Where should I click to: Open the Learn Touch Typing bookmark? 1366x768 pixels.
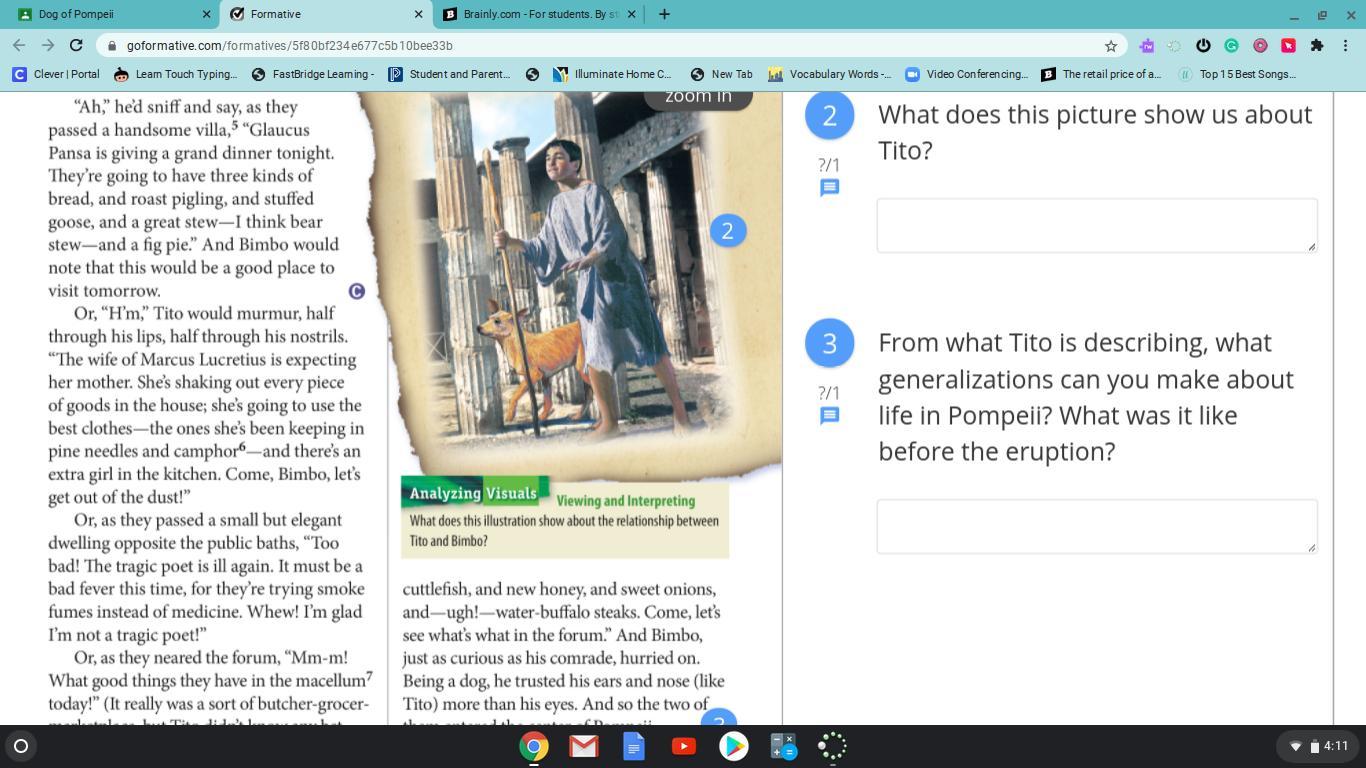click(176, 74)
